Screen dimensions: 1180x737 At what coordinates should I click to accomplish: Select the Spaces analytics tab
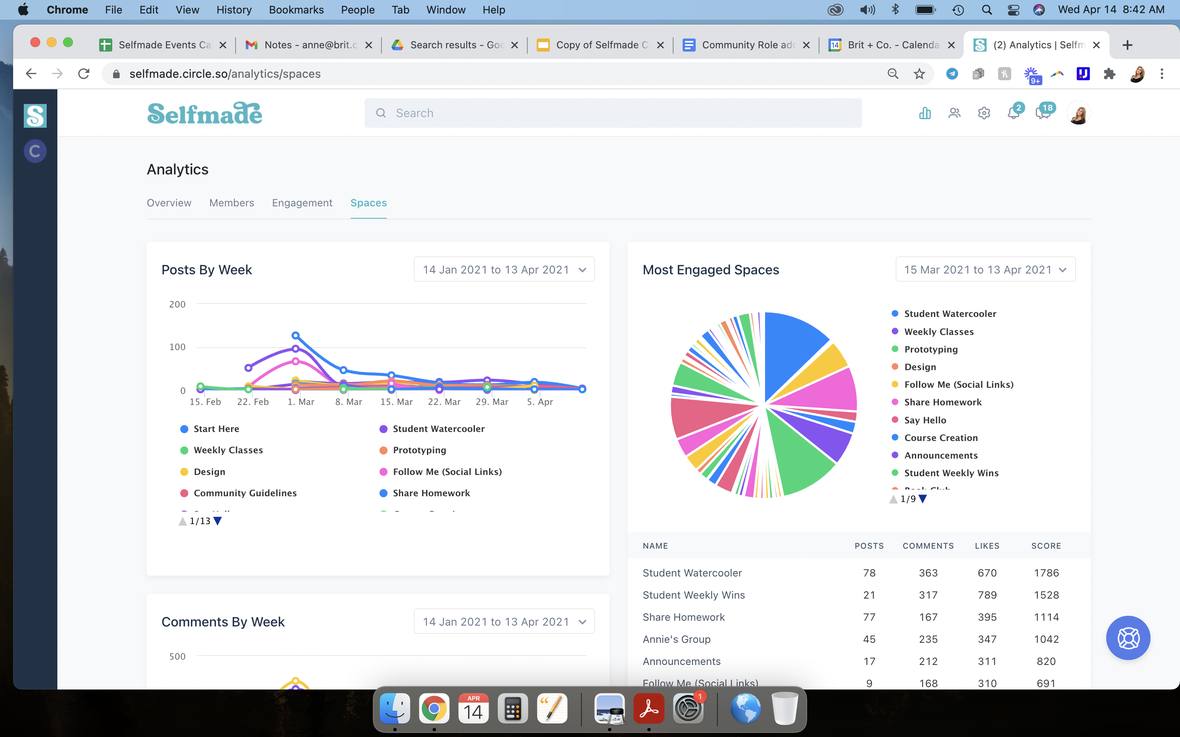click(368, 203)
